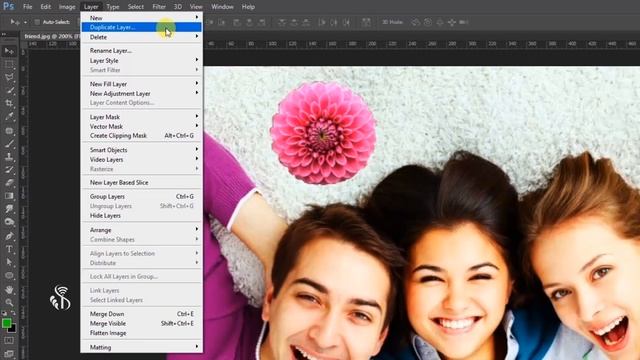Open the Filter menu
640x360 pixels.
pyautogui.click(x=159, y=7)
